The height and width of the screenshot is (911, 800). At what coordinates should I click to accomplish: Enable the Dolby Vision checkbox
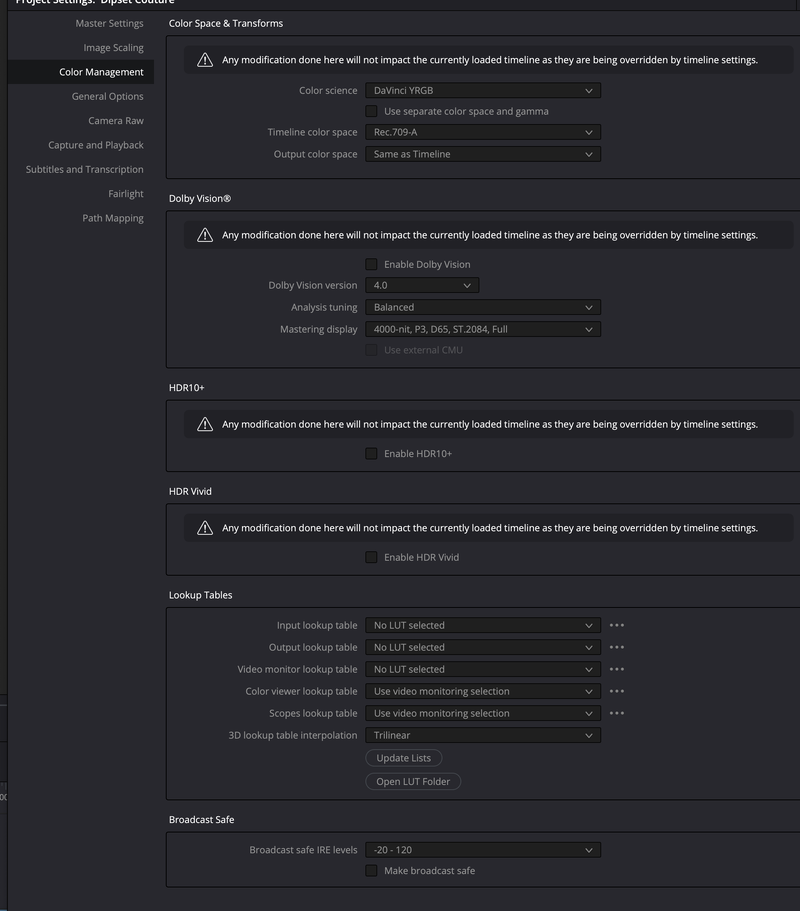point(371,264)
